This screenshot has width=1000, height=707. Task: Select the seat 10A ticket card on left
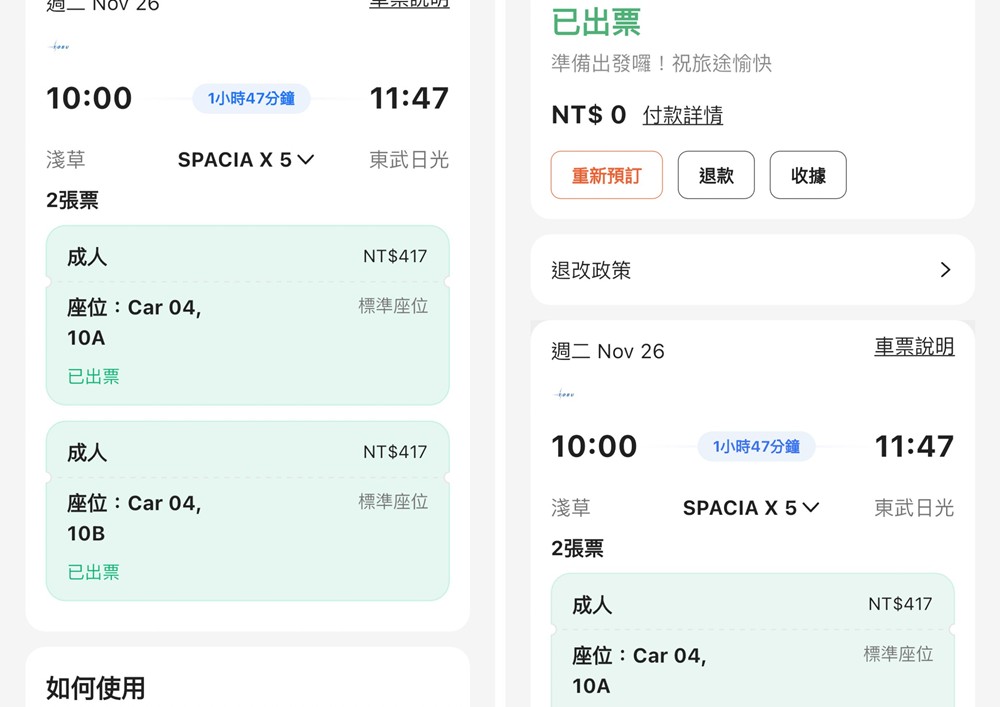click(247, 315)
